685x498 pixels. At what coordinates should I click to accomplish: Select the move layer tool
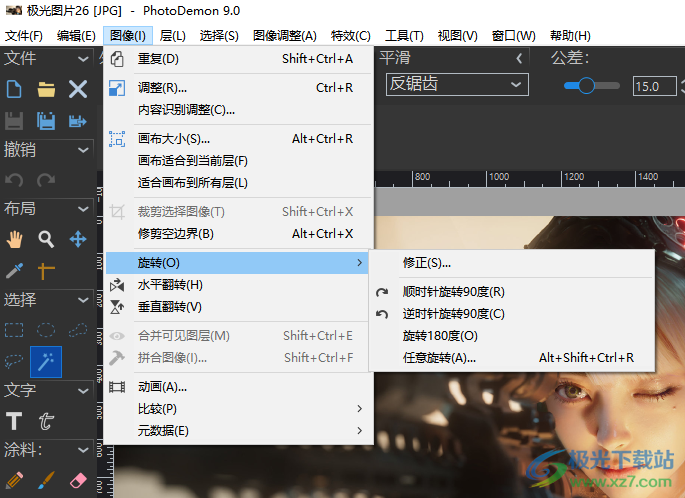(78, 239)
